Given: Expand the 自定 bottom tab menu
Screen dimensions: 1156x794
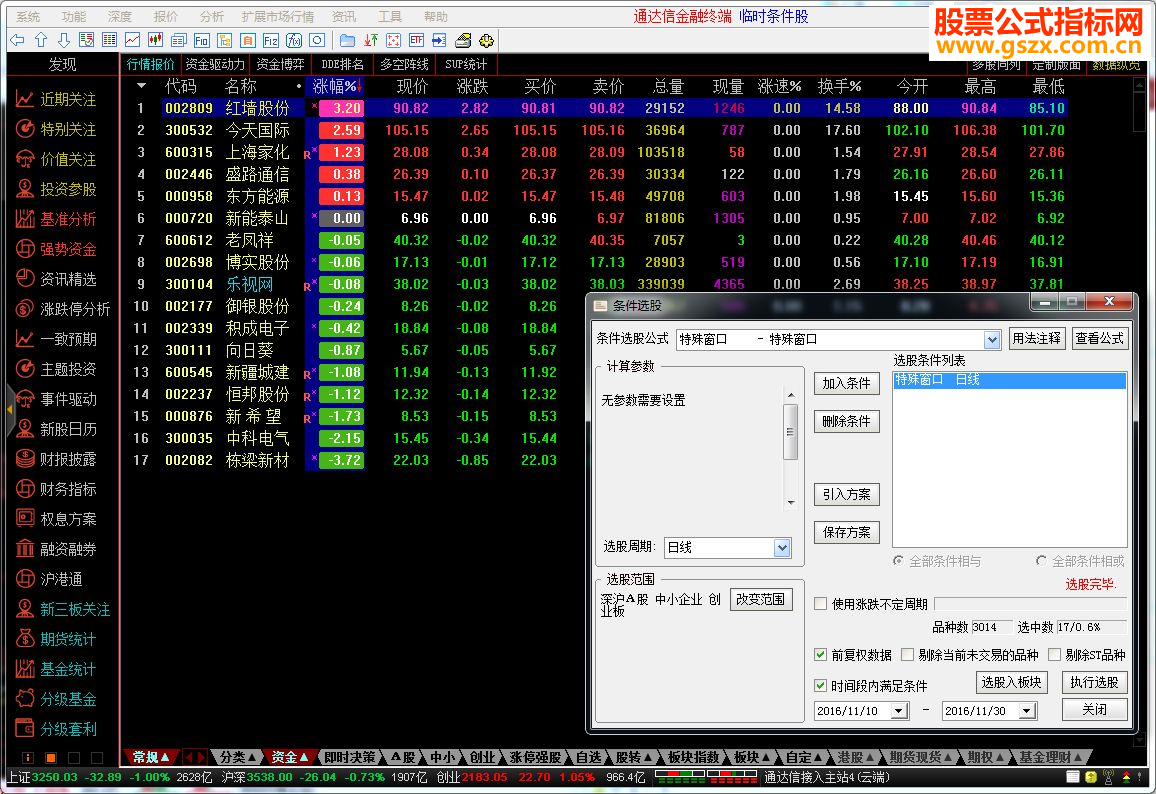Looking at the screenshot, I should click(x=804, y=757).
